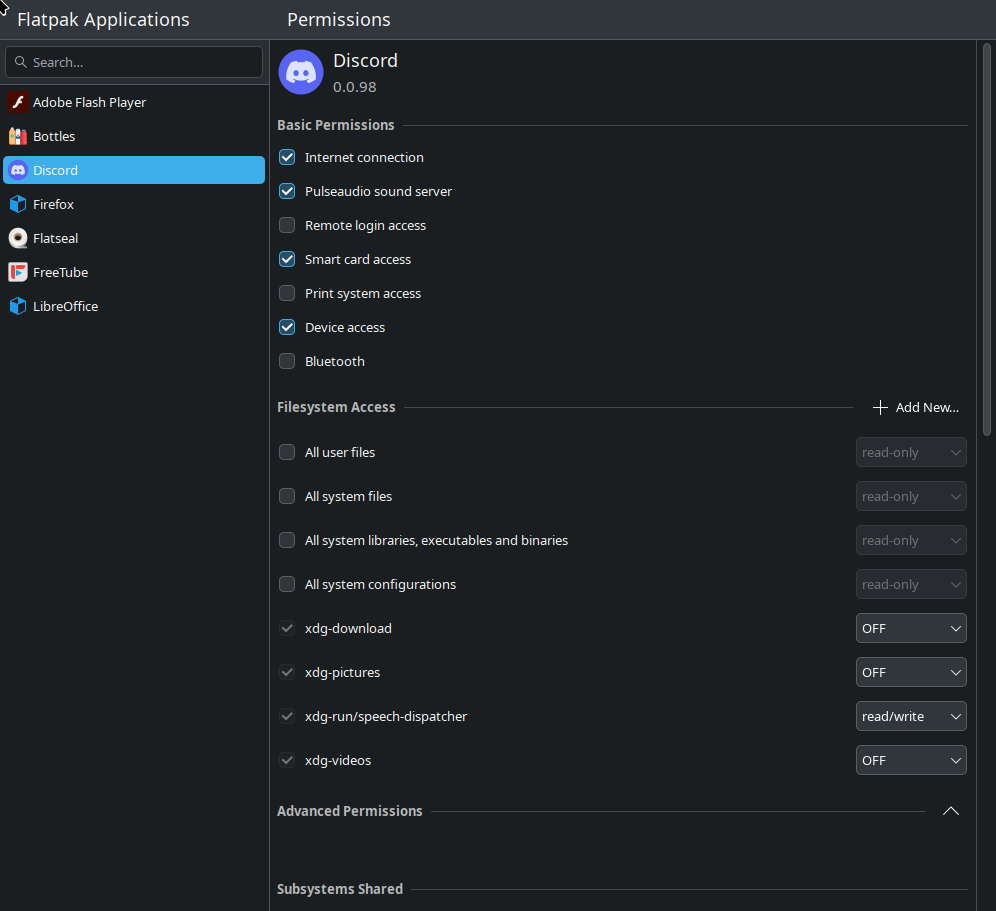Click the FreeTube app icon
996x911 pixels.
pos(18,272)
